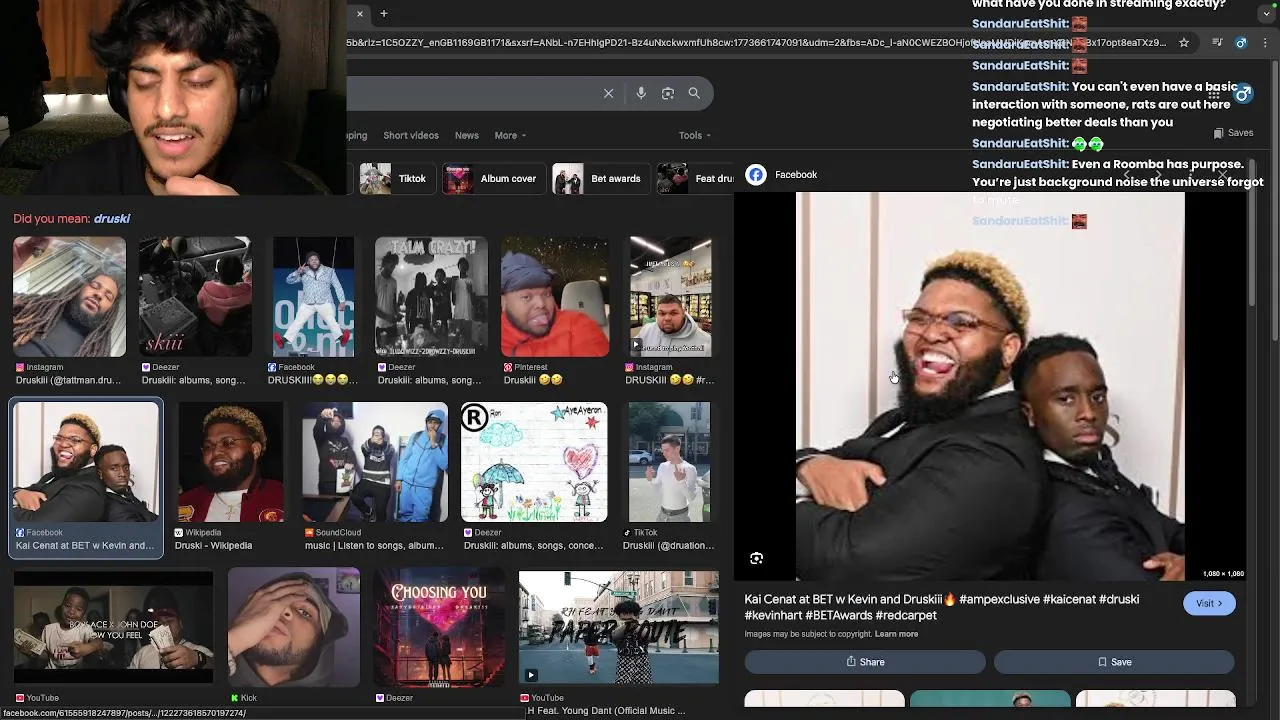Click the browser address bar URL
This screenshot has width=1280, height=720.
click(x=756, y=43)
